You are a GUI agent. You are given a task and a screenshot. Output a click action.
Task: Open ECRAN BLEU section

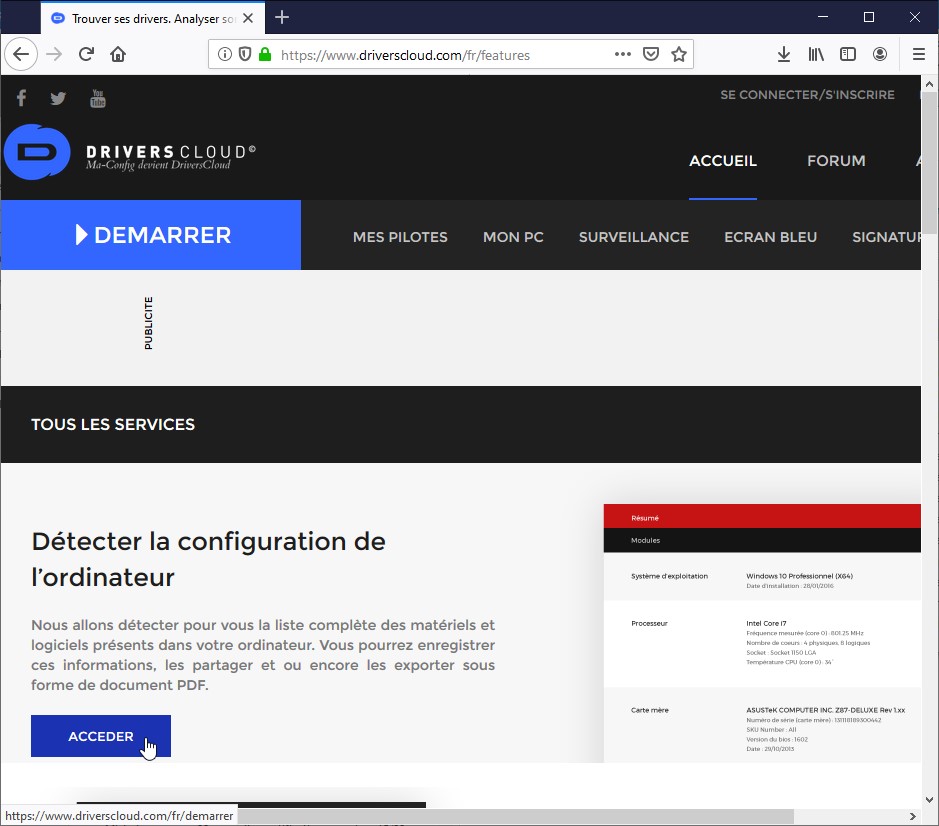pyautogui.click(x=770, y=237)
